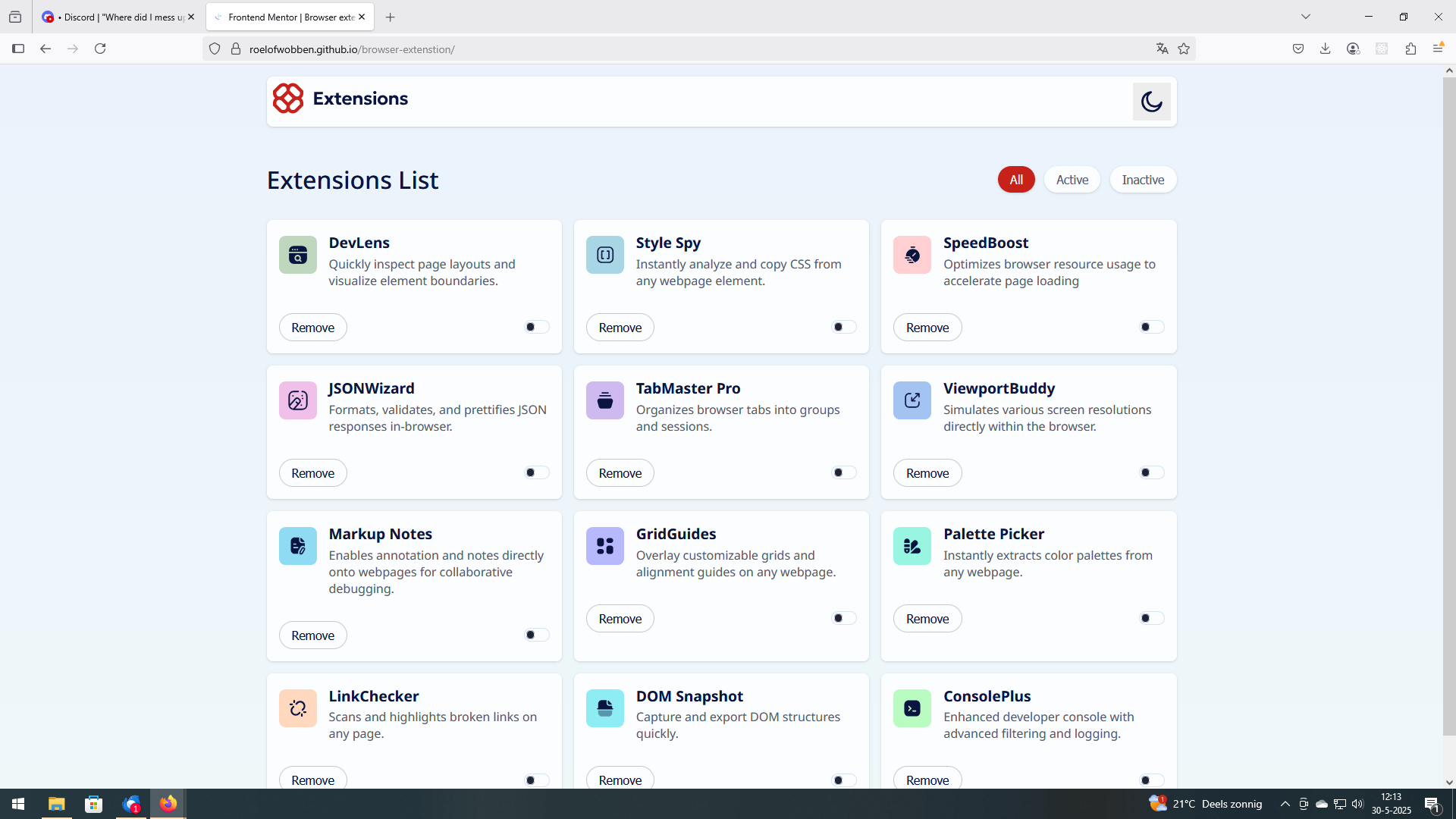The width and height of the screenshot is (1456, 819).
Task: Click the Firefox extensions puzzle icon
Action: point(1410,49)
